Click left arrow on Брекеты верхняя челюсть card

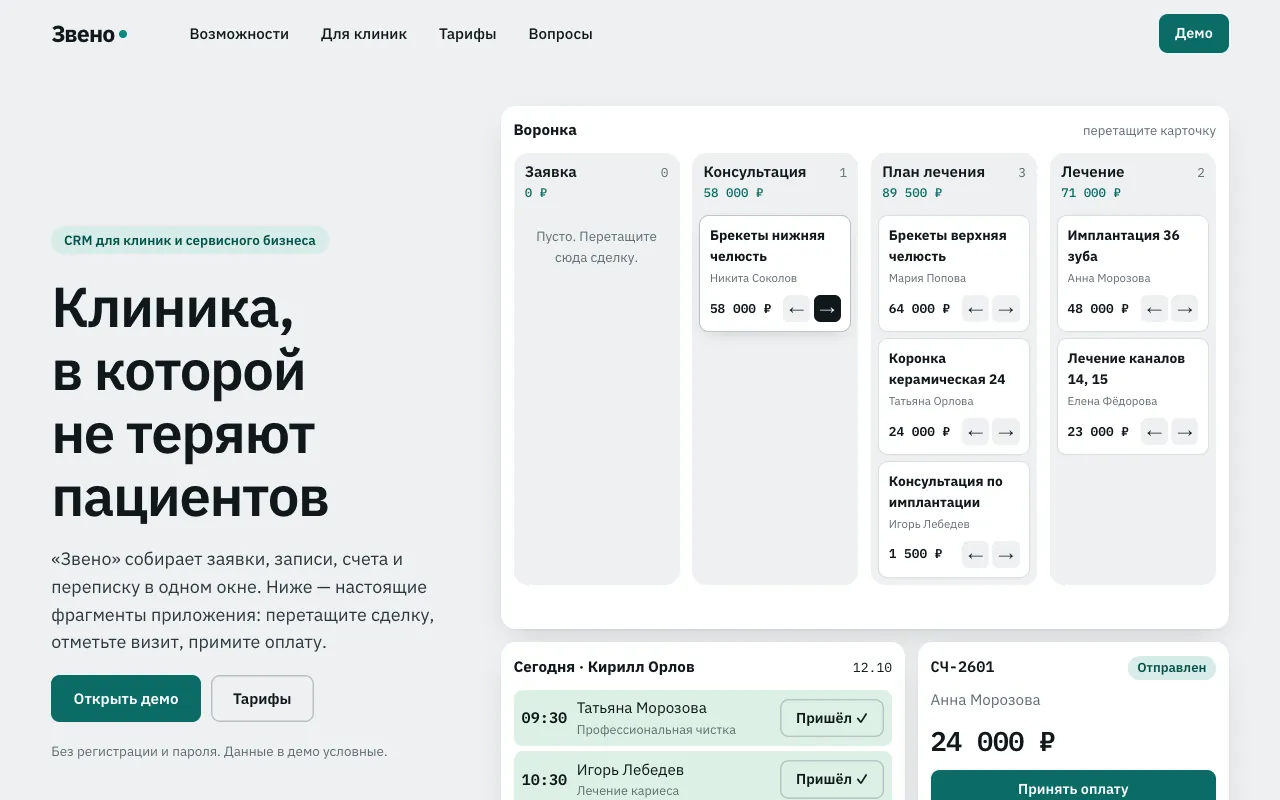click(x=976, y=309)
